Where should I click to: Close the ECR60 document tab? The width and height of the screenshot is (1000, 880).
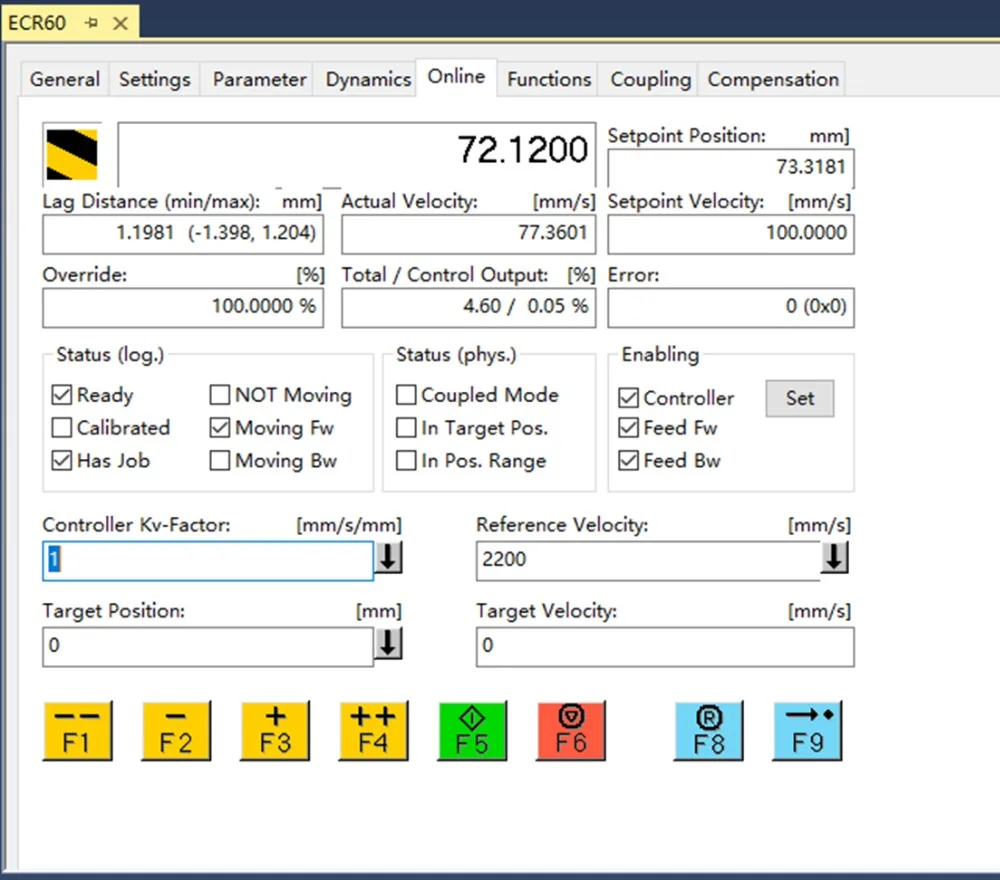[120, 24]
